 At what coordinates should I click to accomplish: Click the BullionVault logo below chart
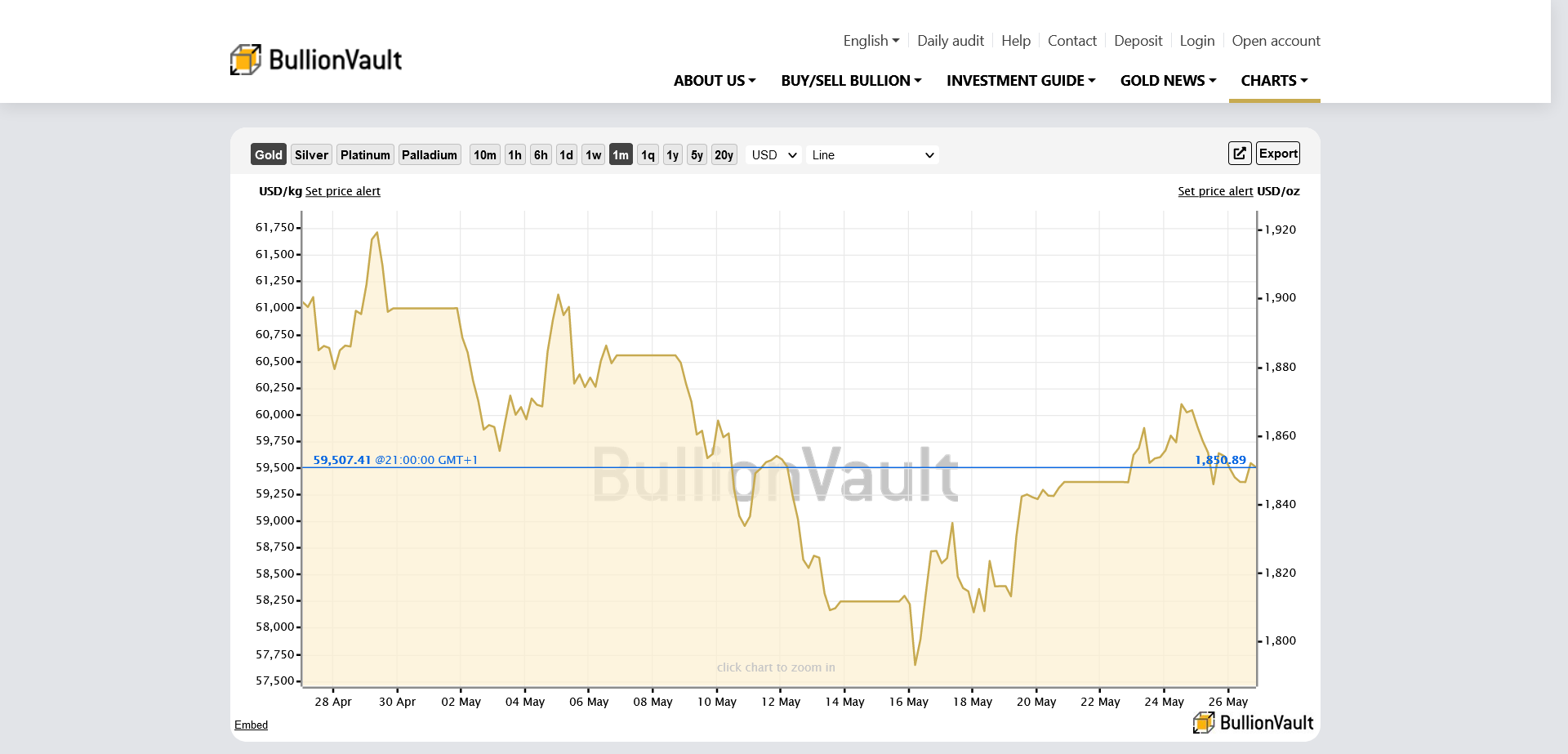(1253, 722)
